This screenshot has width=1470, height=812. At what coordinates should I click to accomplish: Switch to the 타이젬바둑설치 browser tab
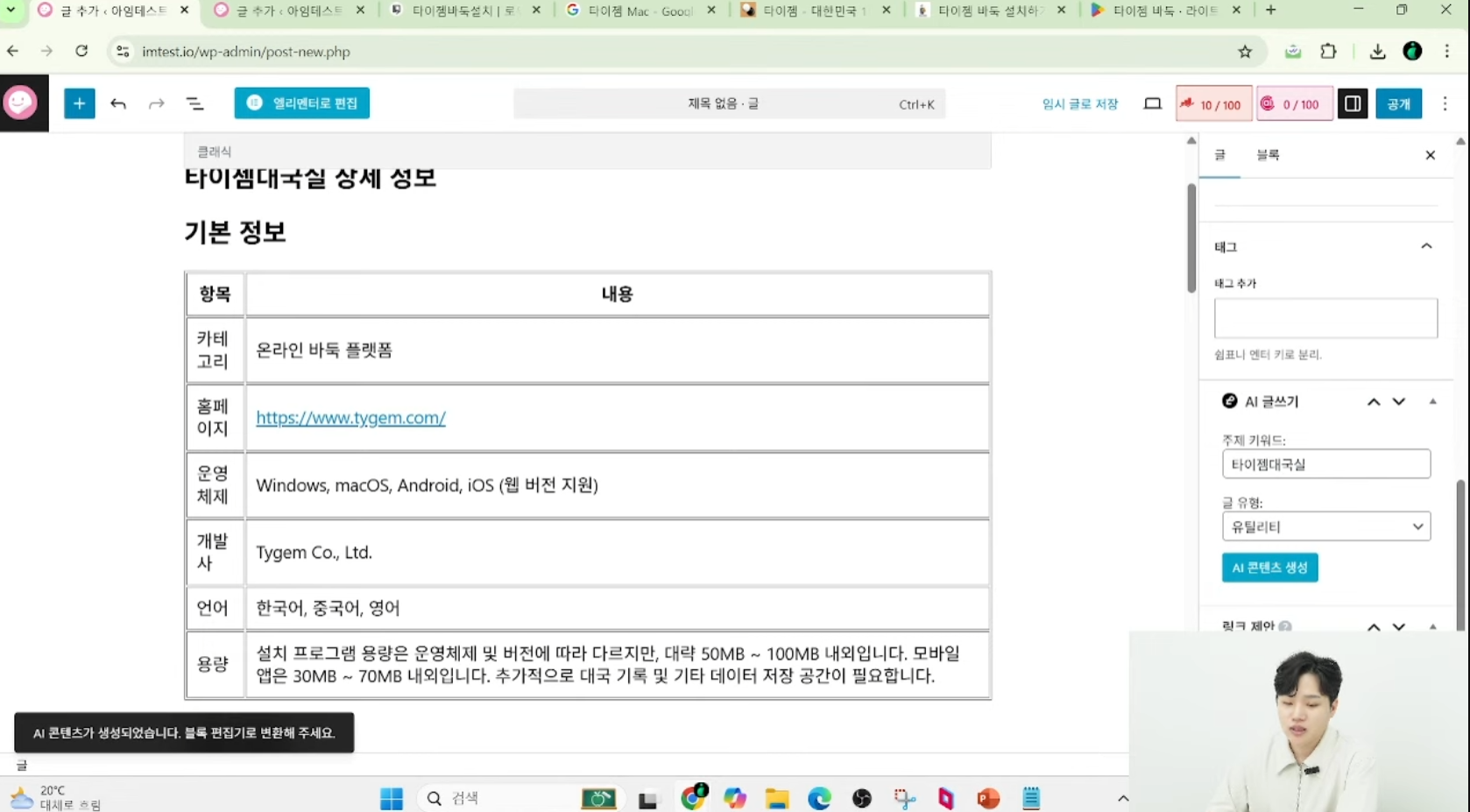[464, 11]
